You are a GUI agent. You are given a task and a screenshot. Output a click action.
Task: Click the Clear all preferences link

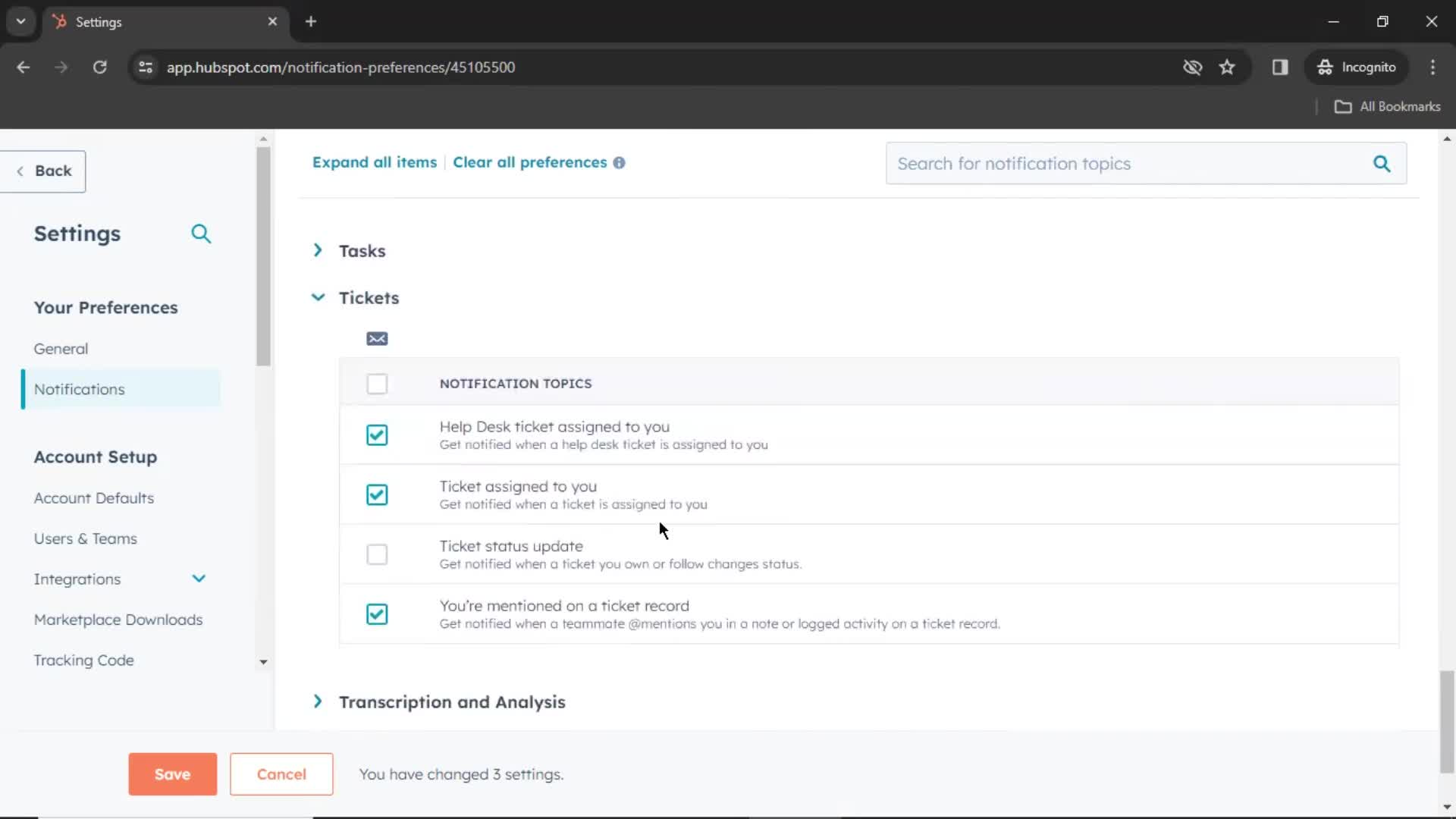point(530,162)
